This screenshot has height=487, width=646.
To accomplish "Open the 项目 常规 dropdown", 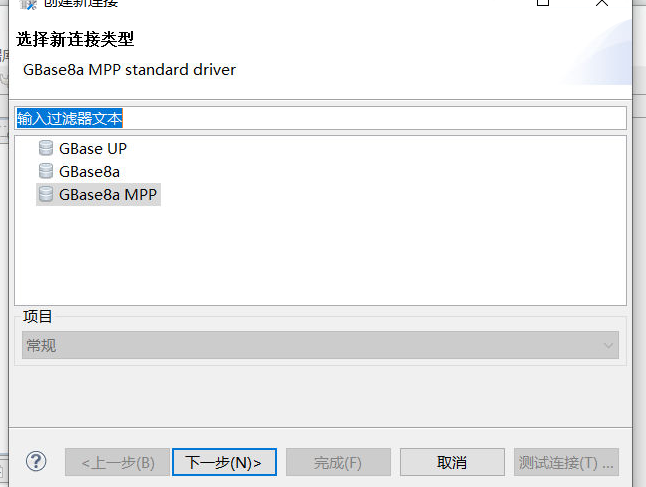I will tap(320, 345).
